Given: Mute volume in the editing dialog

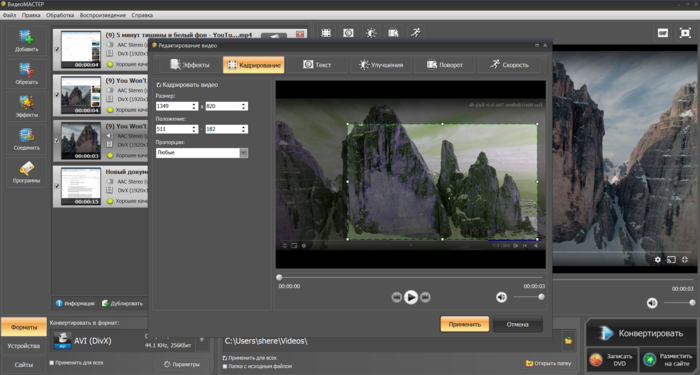Looking at the screenshot, I should tap(501, 297).
